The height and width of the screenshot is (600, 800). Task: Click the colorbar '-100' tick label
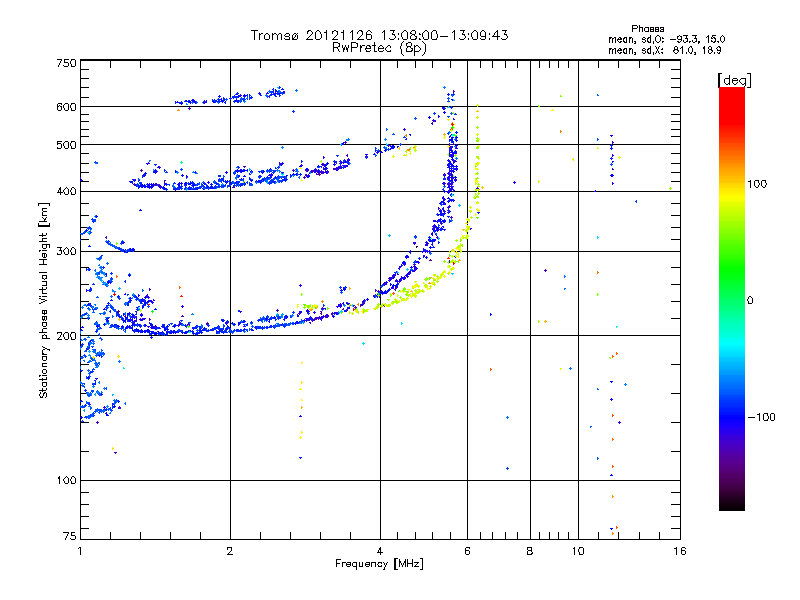762,417
